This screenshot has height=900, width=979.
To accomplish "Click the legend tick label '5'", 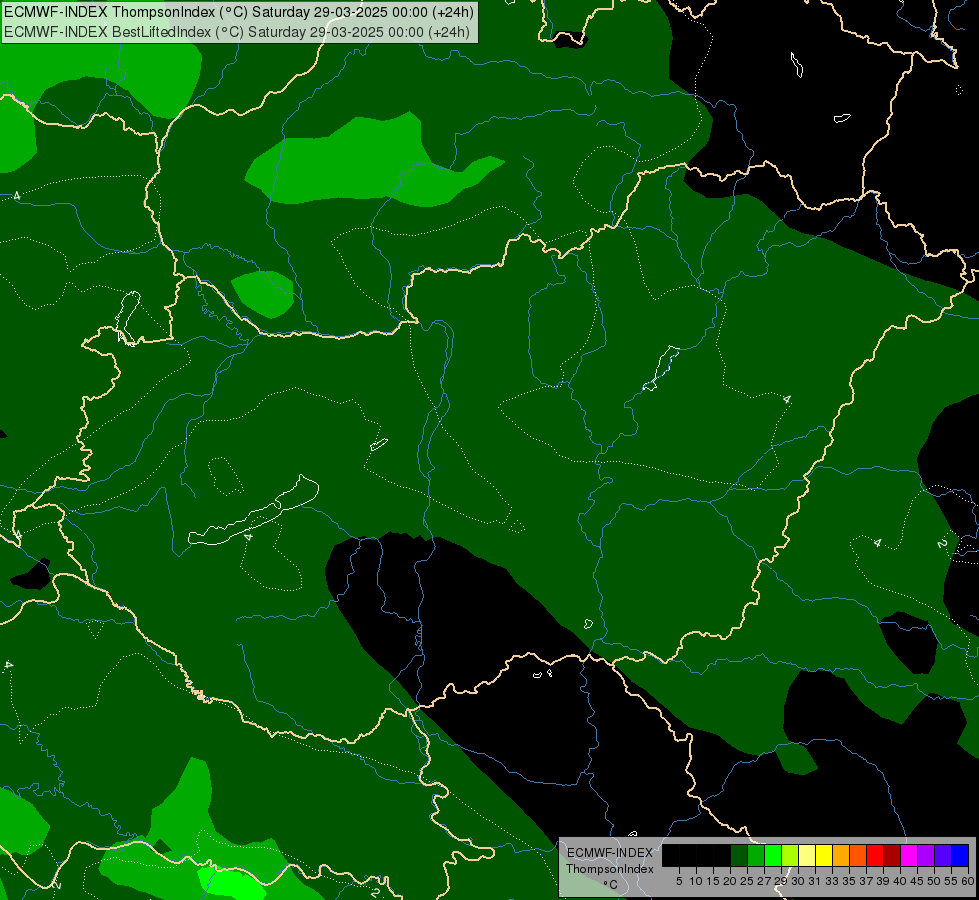I will click(x=679, y=881).
